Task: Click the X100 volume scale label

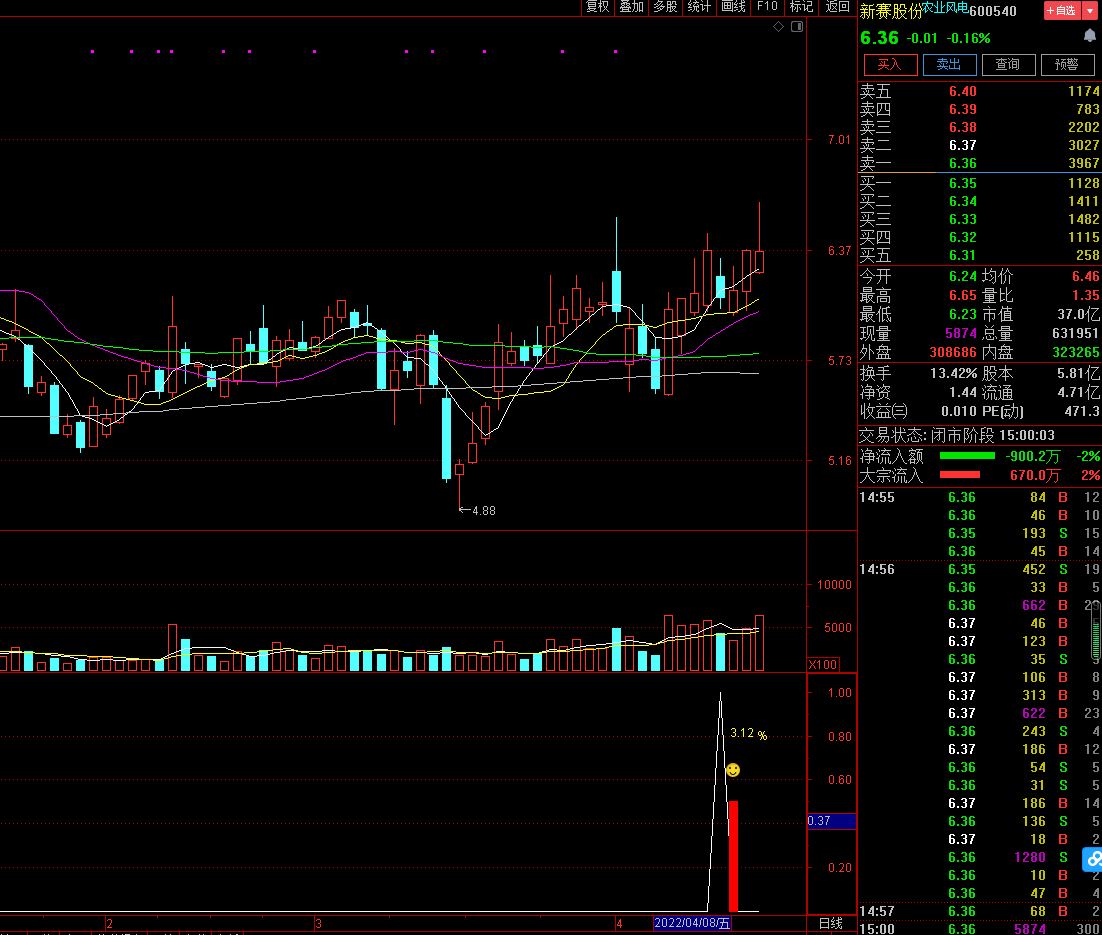Action: point(823,665)
